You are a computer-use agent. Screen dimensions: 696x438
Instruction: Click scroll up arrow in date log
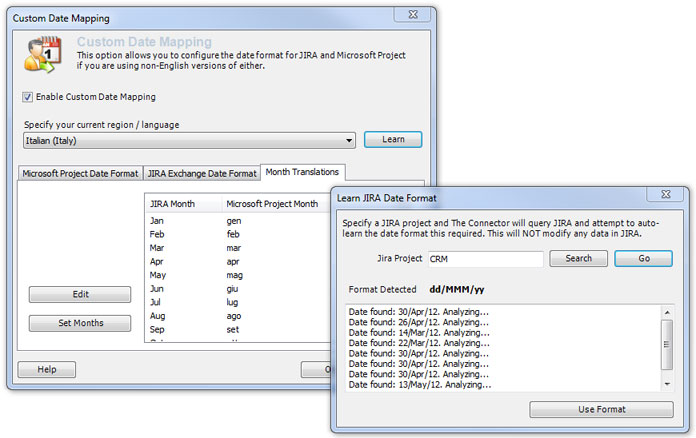(x=667, y=312)
